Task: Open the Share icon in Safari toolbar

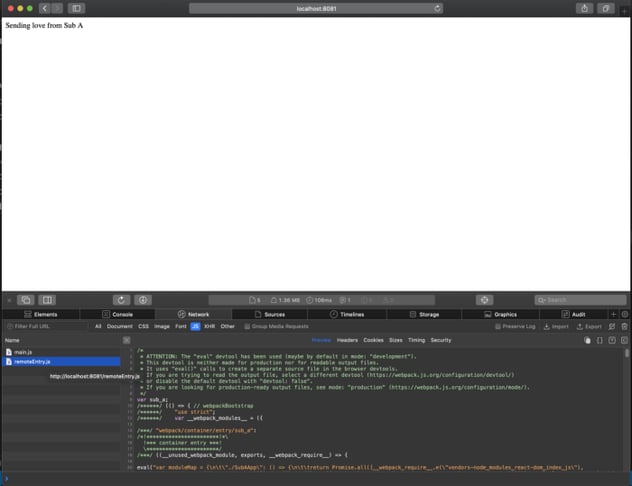Action: (x=583, y=8)
